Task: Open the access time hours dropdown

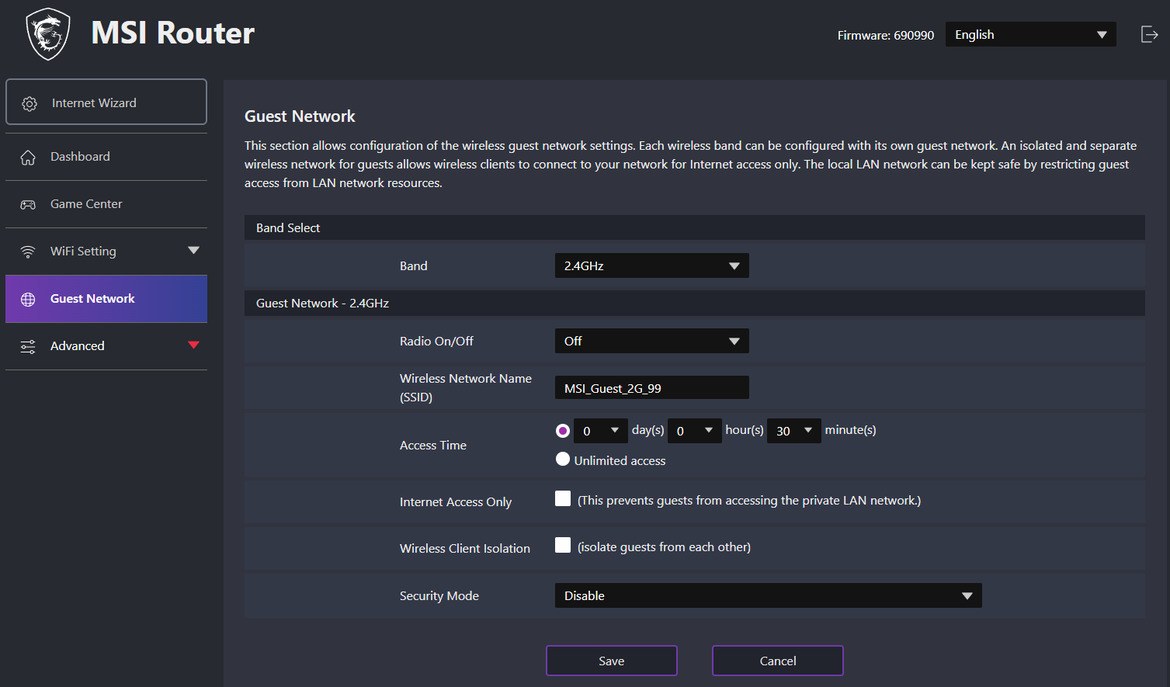Action: pos(694,430)
